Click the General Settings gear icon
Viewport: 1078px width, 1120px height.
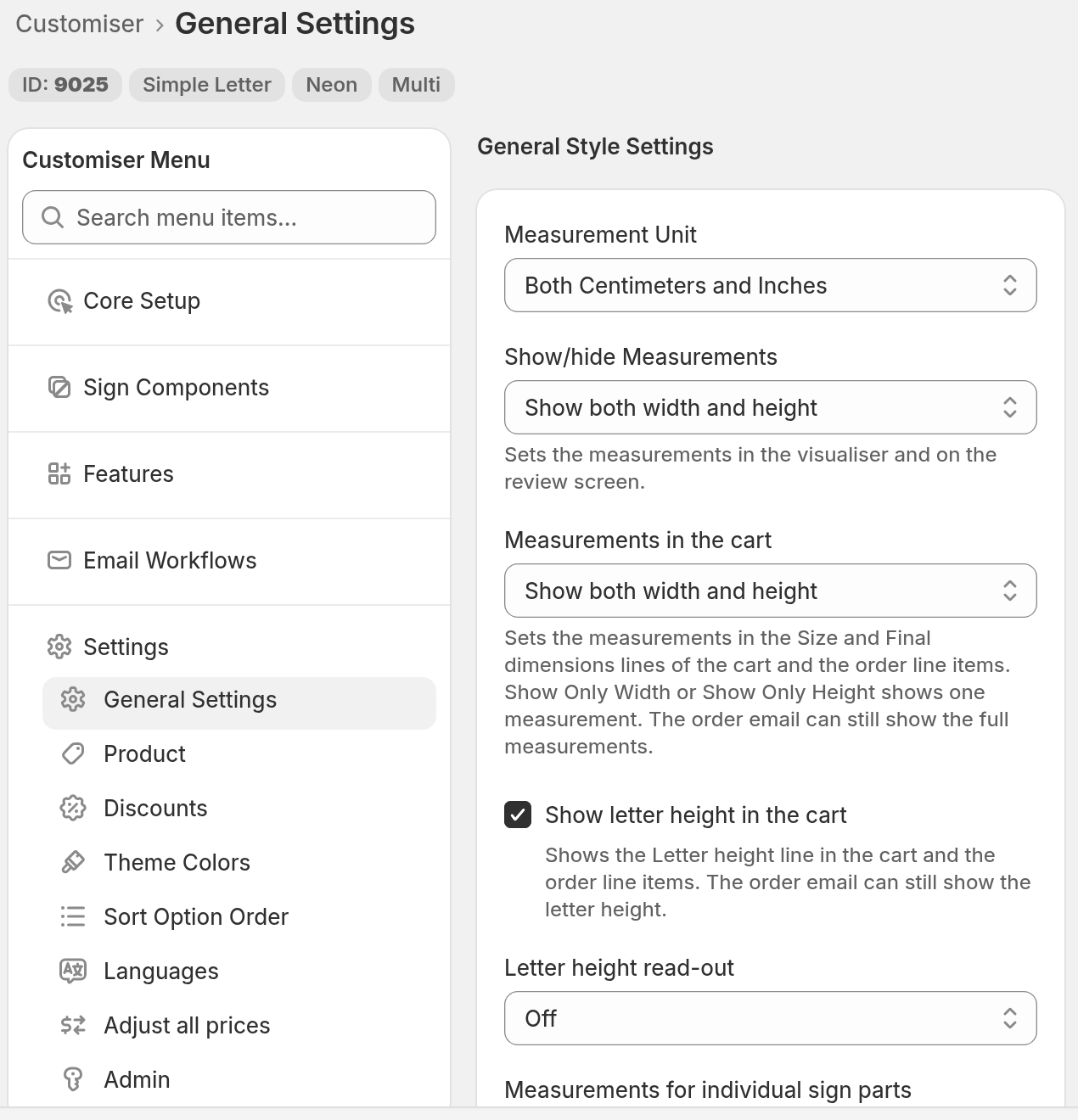(x=73, y=699)
